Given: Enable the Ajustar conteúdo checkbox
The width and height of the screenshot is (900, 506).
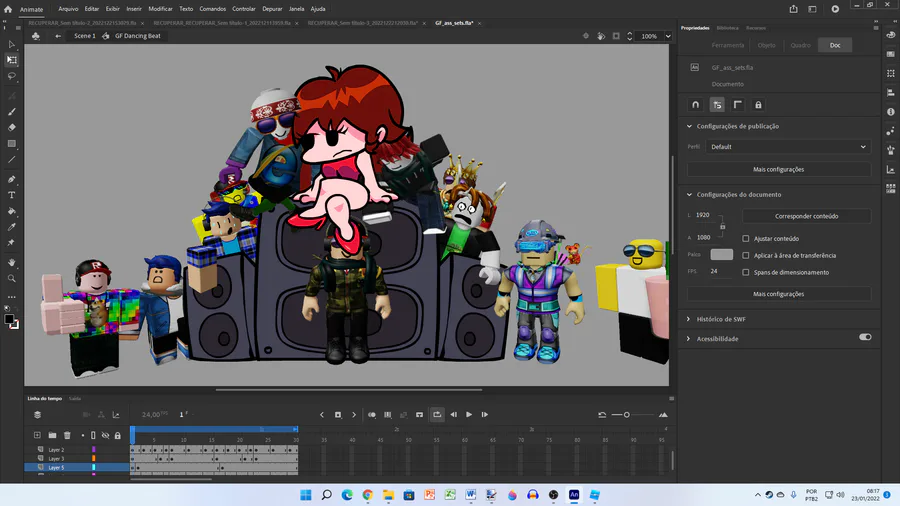Looking at the screenshot, I should click(x=746, y=239).
